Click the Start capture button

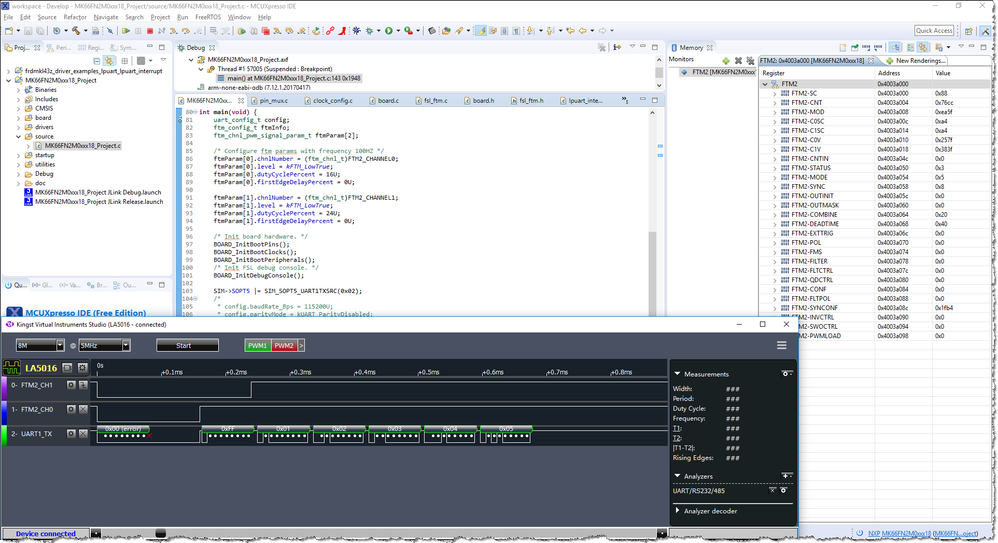point(187,345)
